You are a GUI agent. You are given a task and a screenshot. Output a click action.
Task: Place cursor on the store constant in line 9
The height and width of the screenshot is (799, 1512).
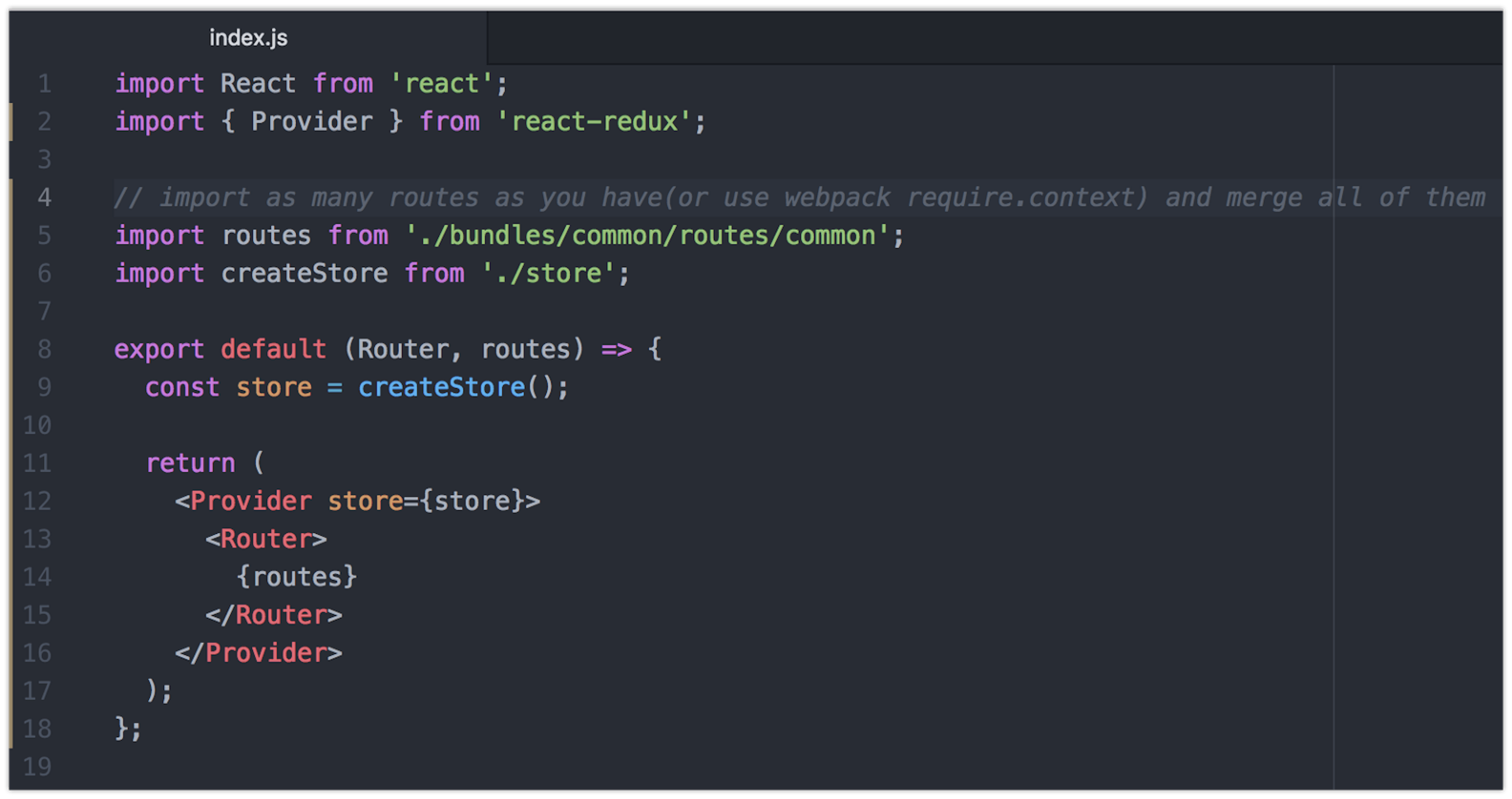274,386
